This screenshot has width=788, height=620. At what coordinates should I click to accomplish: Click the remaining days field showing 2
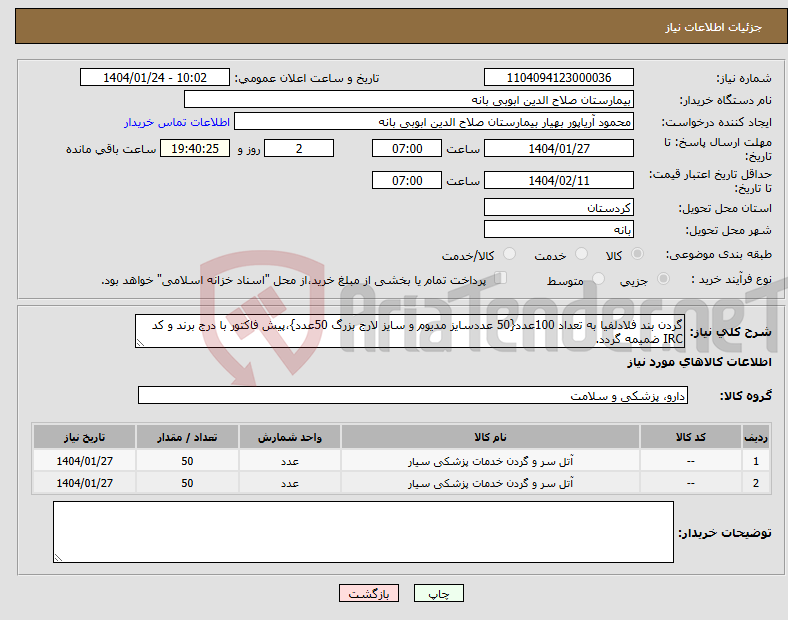[299, 148]
